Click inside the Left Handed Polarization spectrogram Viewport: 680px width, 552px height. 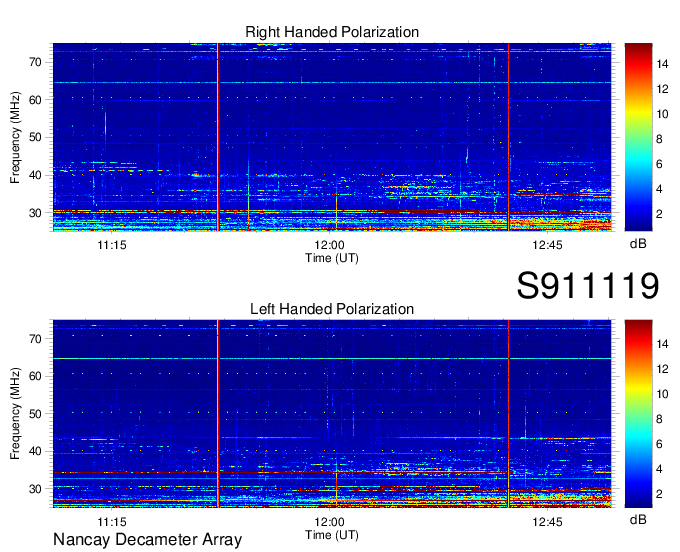pos(332,413)
